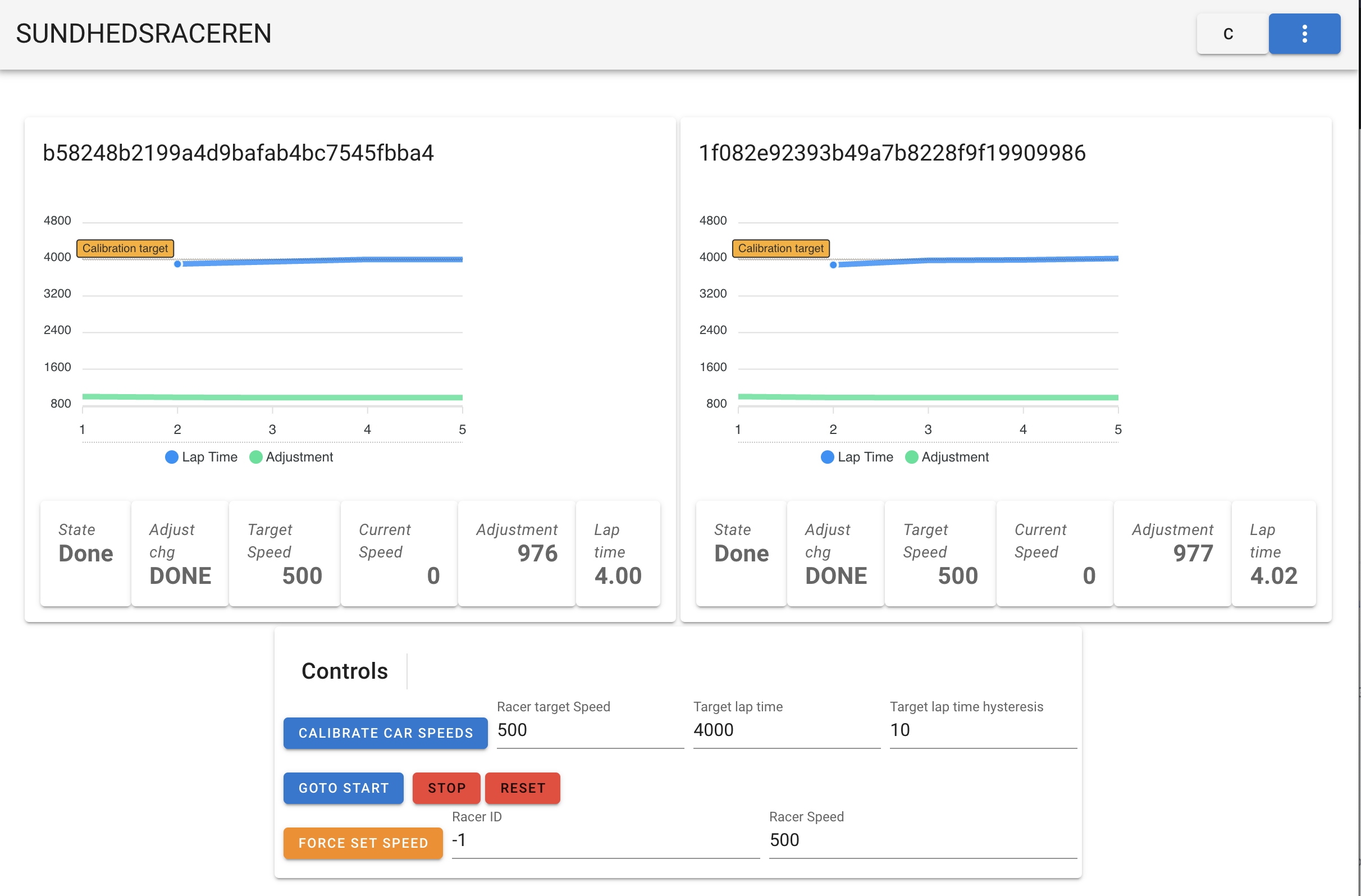Click the Target lap time input
This screenshot has height=896, width=1361.
point(785,730)
